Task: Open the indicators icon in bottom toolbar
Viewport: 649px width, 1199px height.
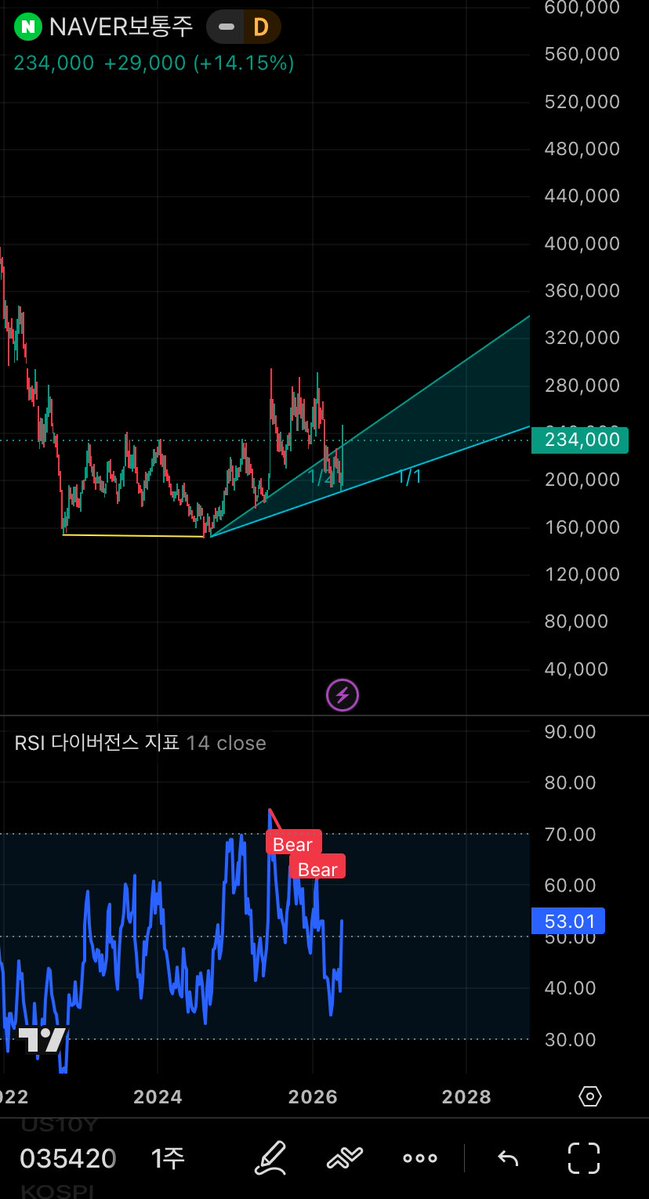Action: [x=345, y=1158]
